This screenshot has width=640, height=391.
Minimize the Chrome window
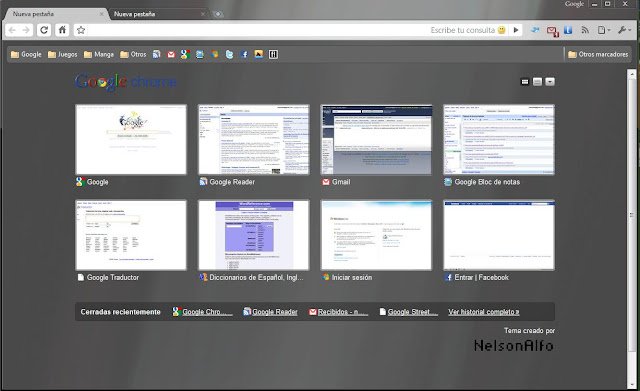pos(595,4)
